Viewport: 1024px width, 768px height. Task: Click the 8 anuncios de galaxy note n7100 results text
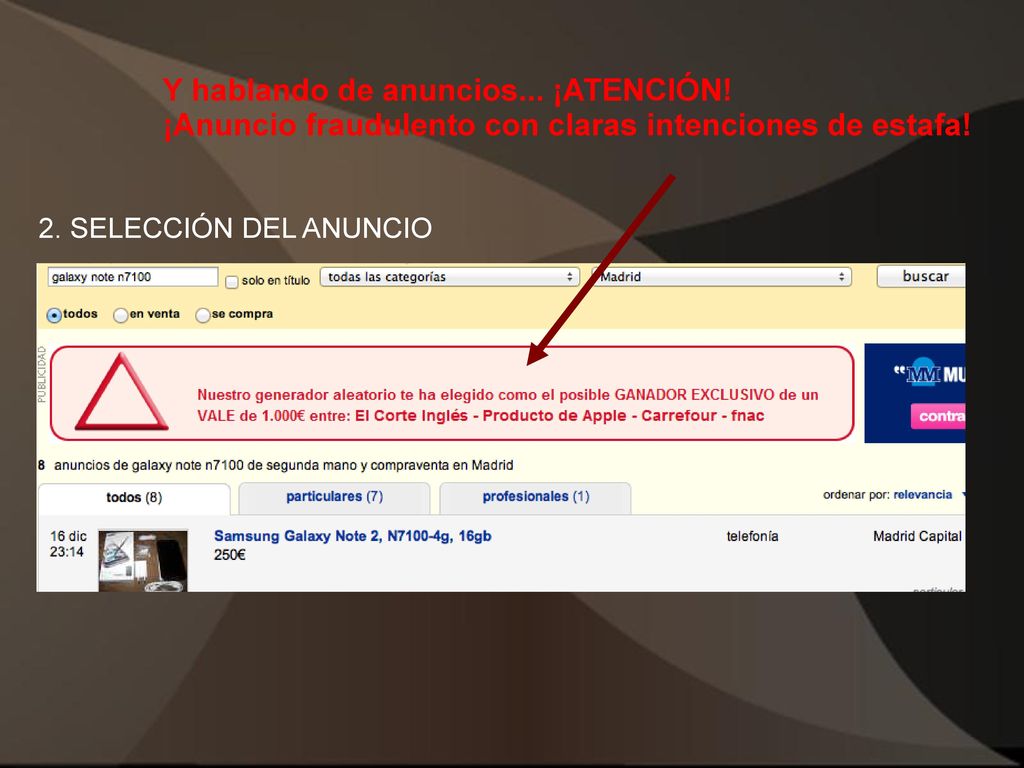(x=276, y=466)
